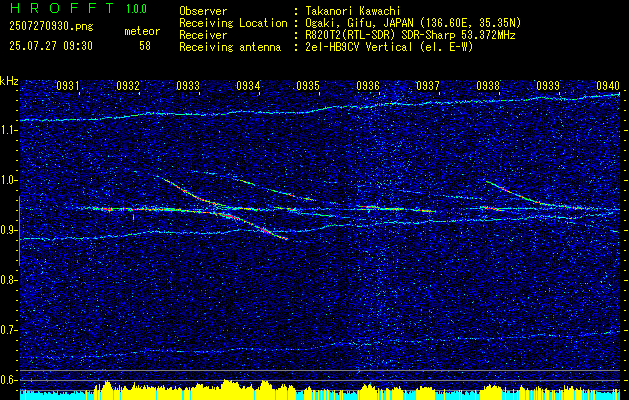Click the kHz axis unit label
629x400 pixels.
(9, 81)
